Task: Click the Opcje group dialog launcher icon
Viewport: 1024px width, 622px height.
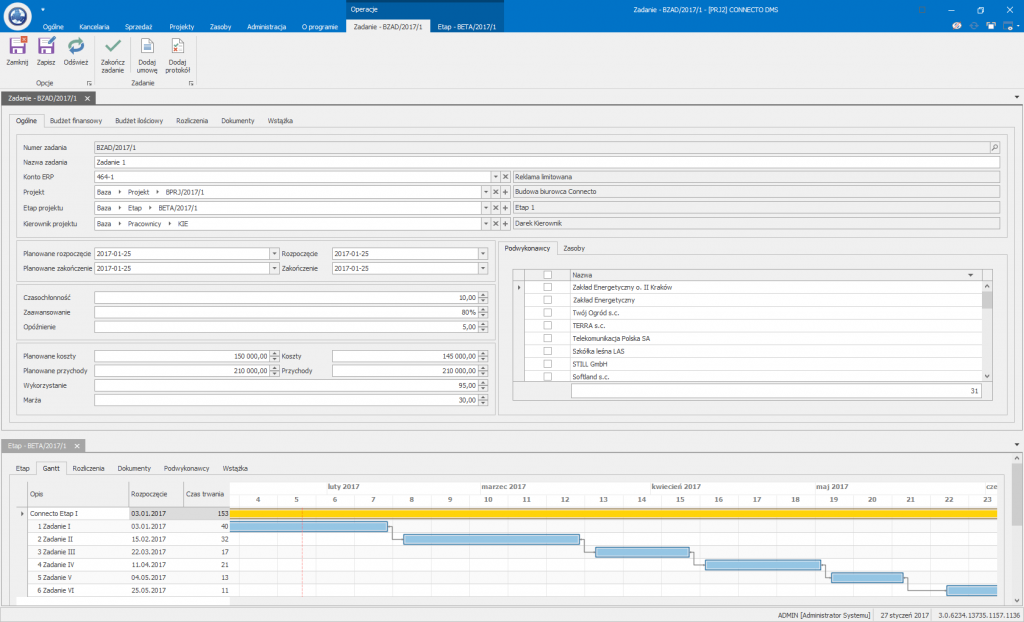Action: (x=89, y=84)
